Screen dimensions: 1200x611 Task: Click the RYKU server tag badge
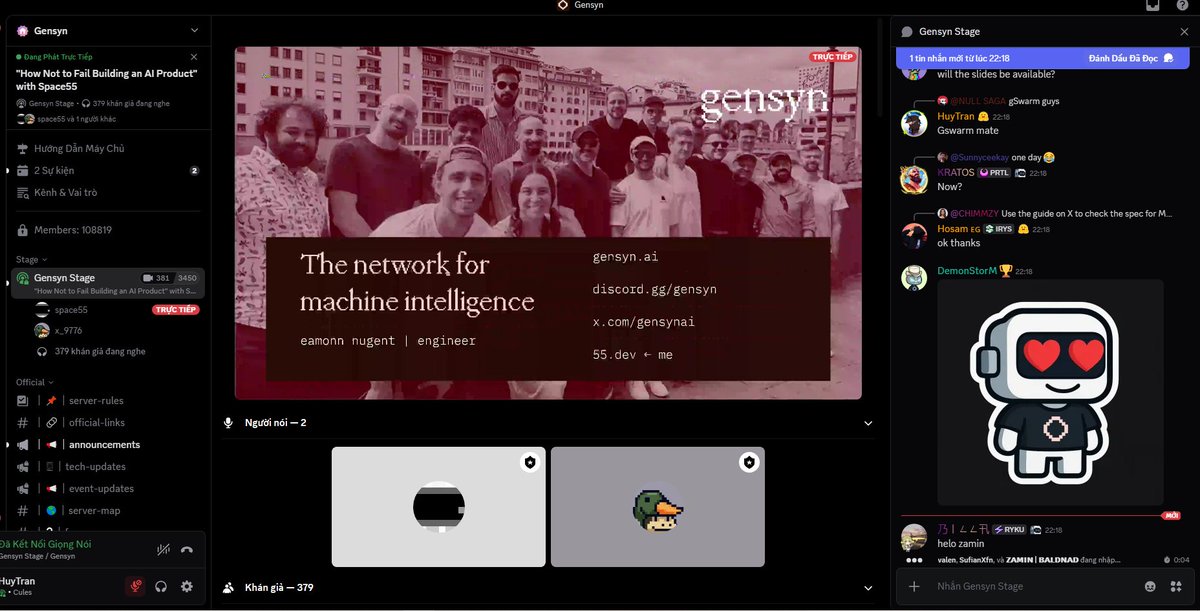[1008, 530]
